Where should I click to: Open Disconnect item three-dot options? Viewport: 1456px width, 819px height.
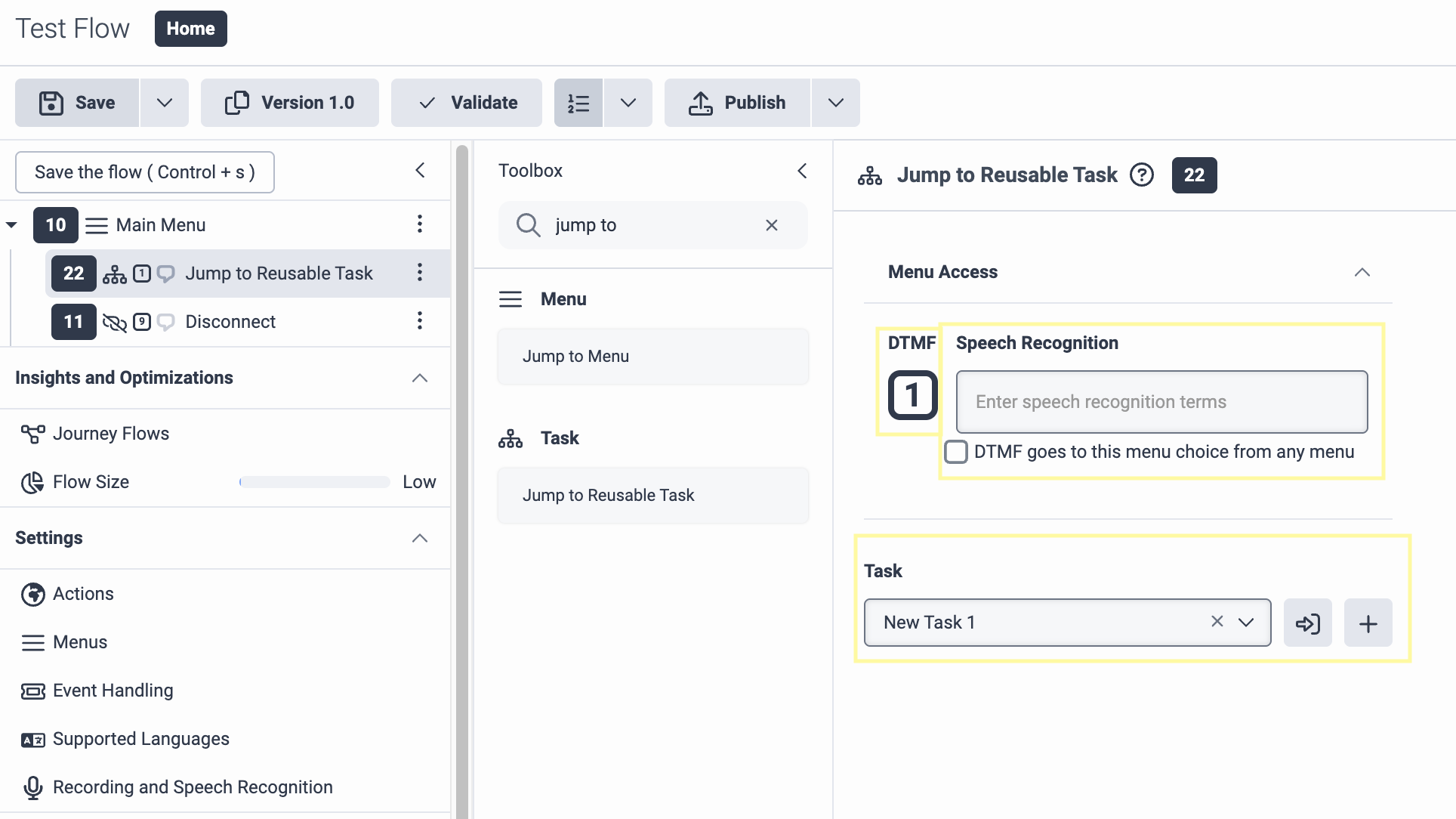click(420, 321)
